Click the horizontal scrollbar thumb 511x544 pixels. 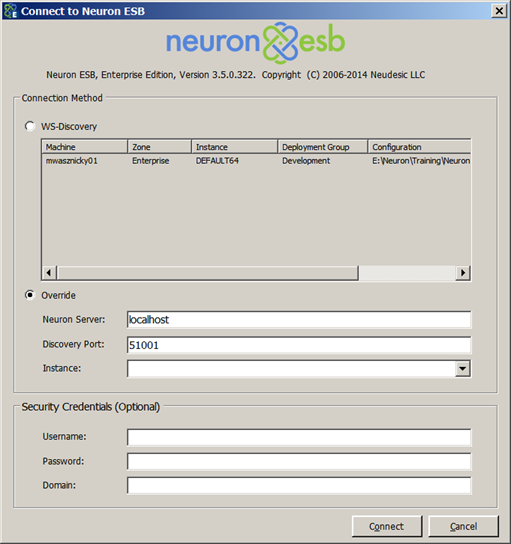click(207, 273)
